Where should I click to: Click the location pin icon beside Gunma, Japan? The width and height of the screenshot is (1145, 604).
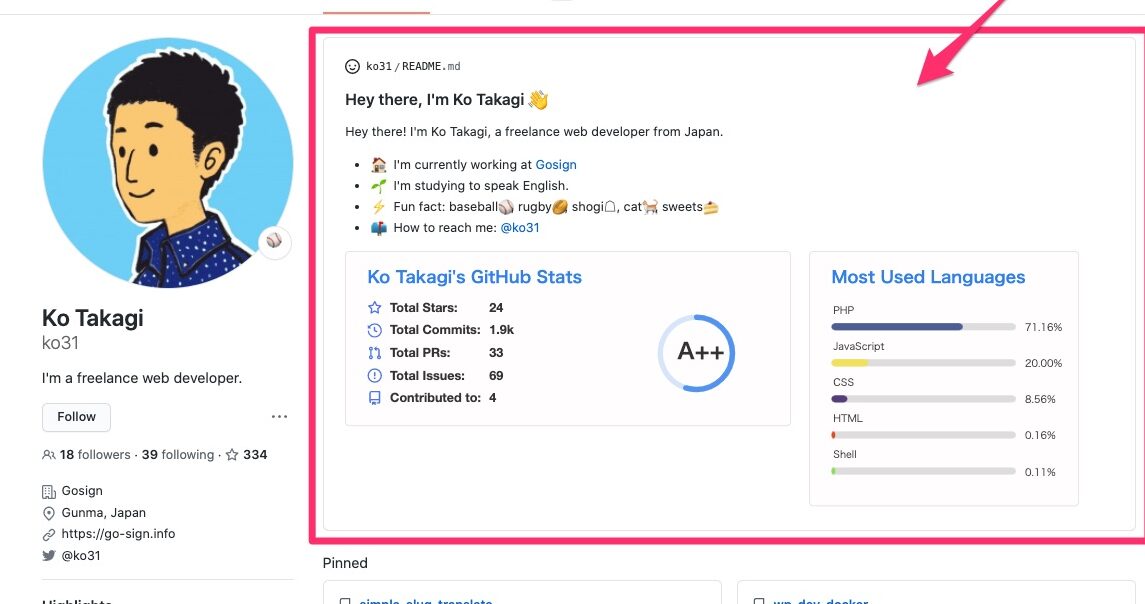(x=48, y=512)
